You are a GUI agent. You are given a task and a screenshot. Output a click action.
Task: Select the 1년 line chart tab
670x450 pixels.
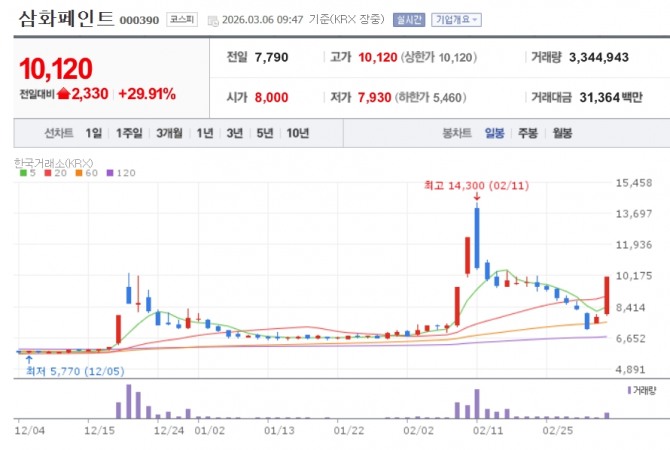[x=205, y=133]
